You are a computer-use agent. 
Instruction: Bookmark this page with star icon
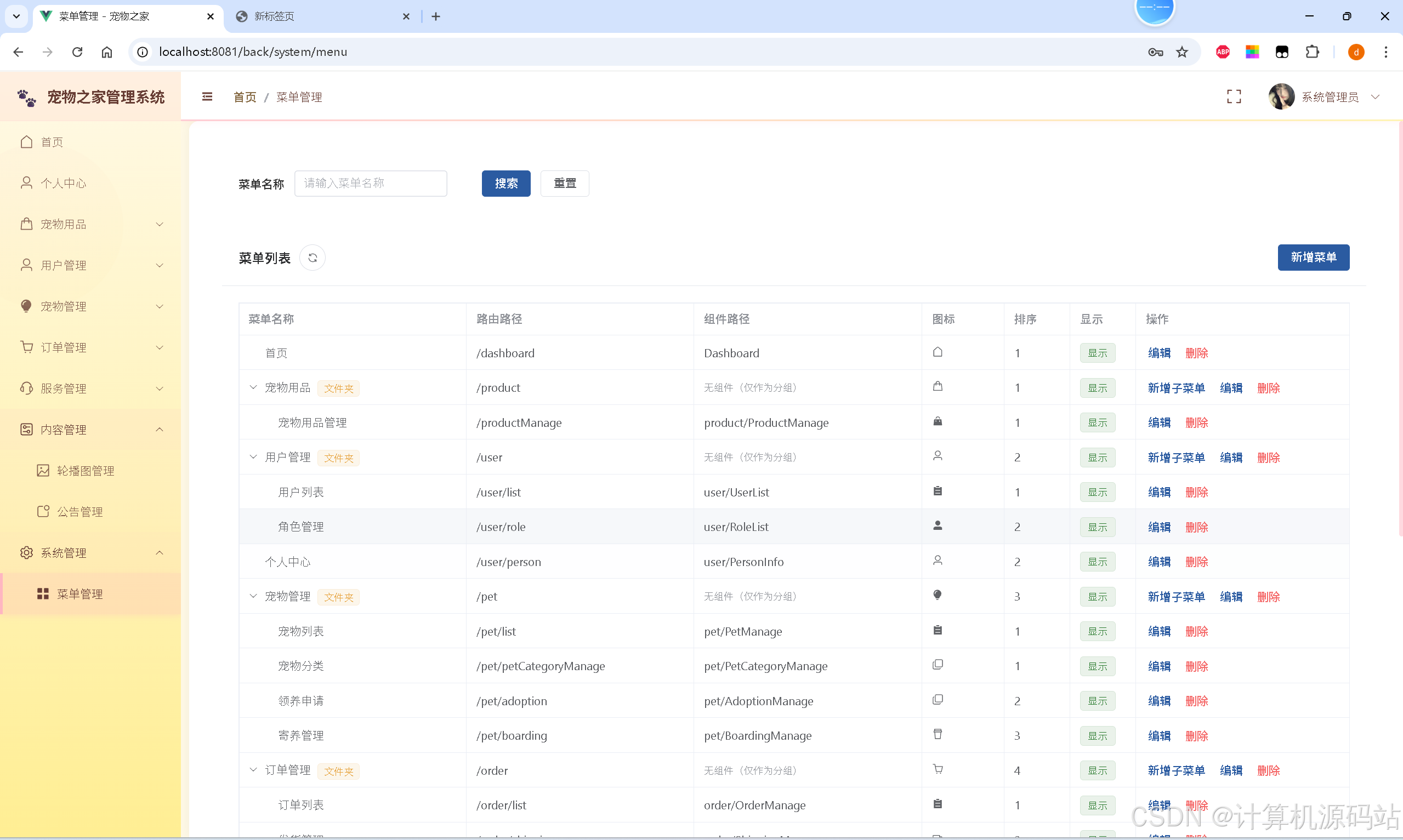[1182, 52]
